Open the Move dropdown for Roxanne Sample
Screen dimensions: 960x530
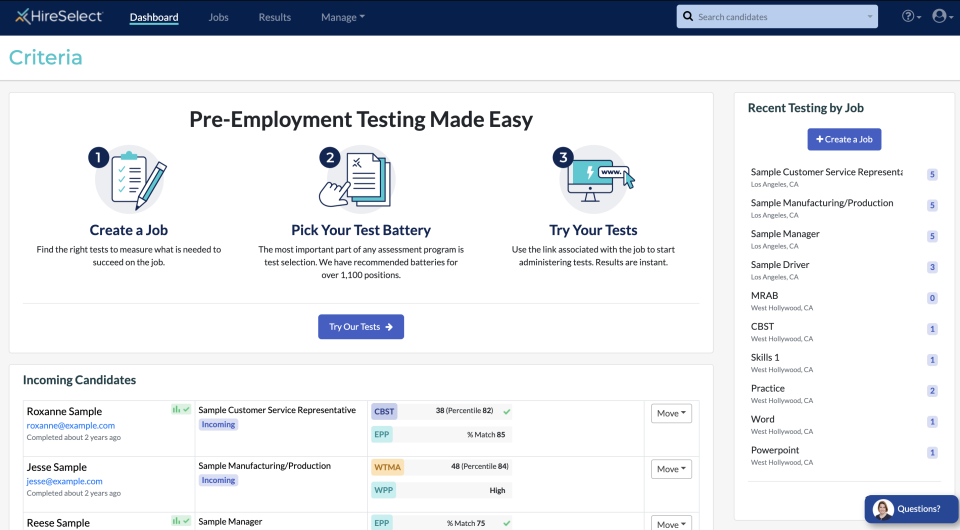671,413
